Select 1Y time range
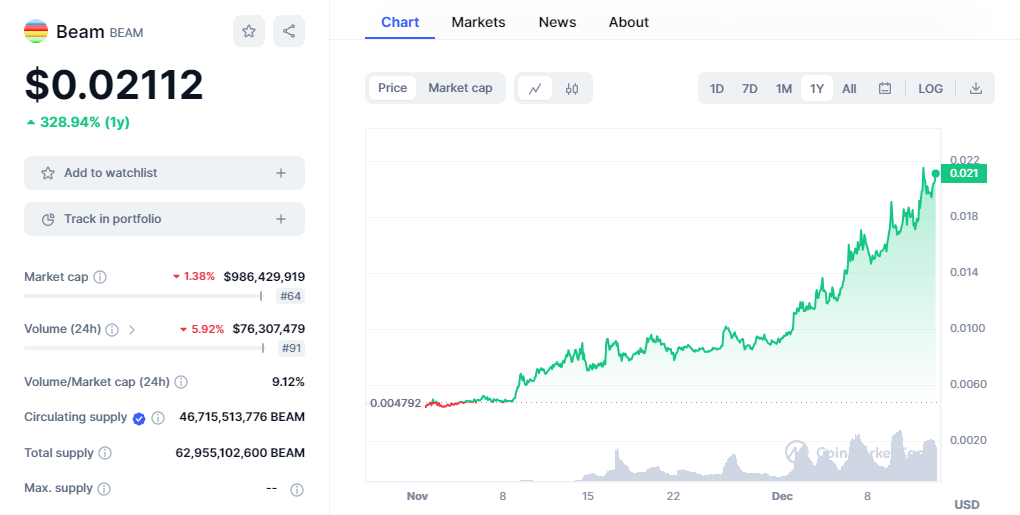The width and height of the screenshot is (1020, 515). 817,88
